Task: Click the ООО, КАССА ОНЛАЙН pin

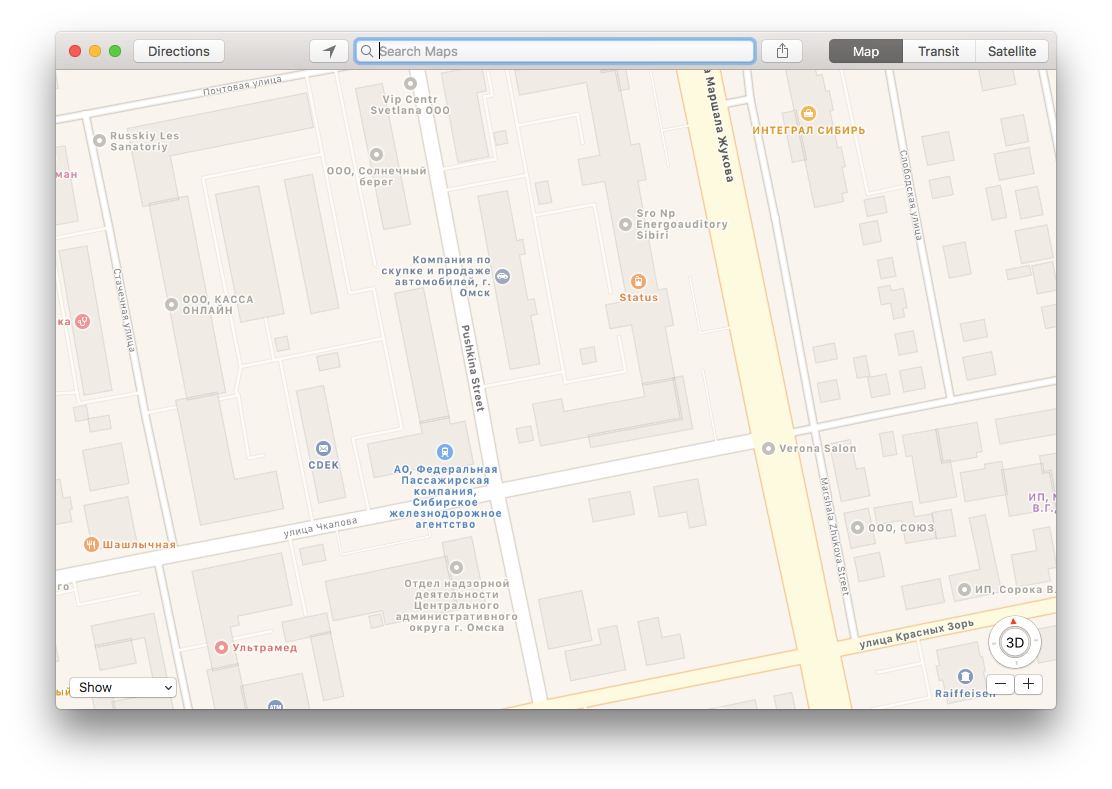Action: click(171, 305)
